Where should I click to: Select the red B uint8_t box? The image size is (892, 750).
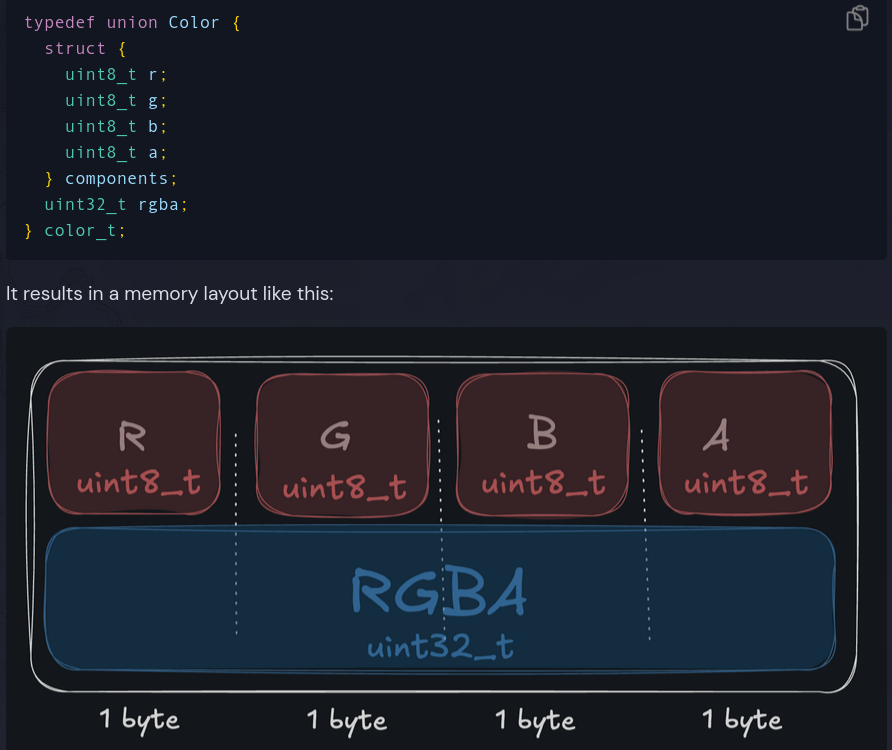(542, 443)
